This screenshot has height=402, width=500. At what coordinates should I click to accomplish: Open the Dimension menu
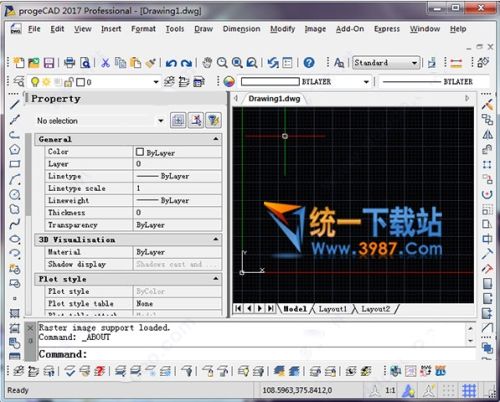242,29
